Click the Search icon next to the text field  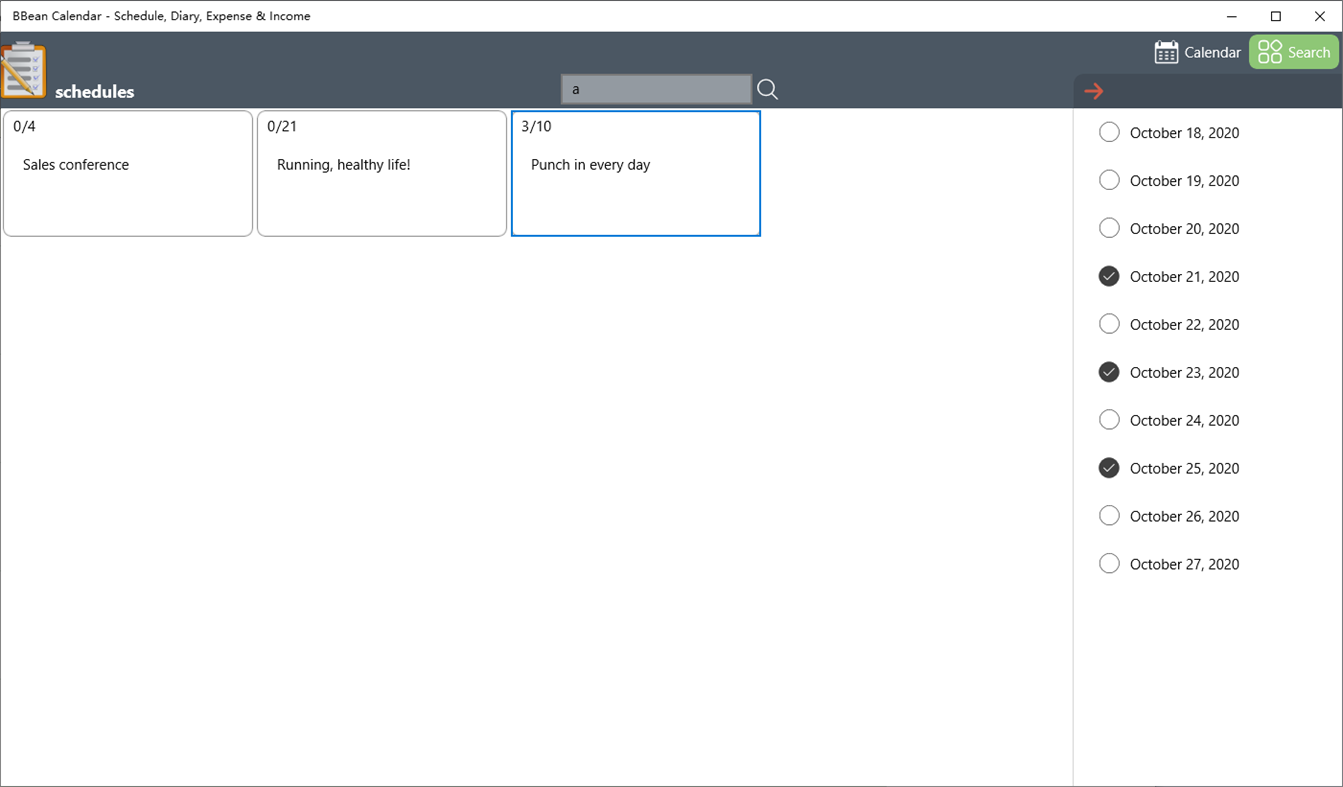(767, 89)
